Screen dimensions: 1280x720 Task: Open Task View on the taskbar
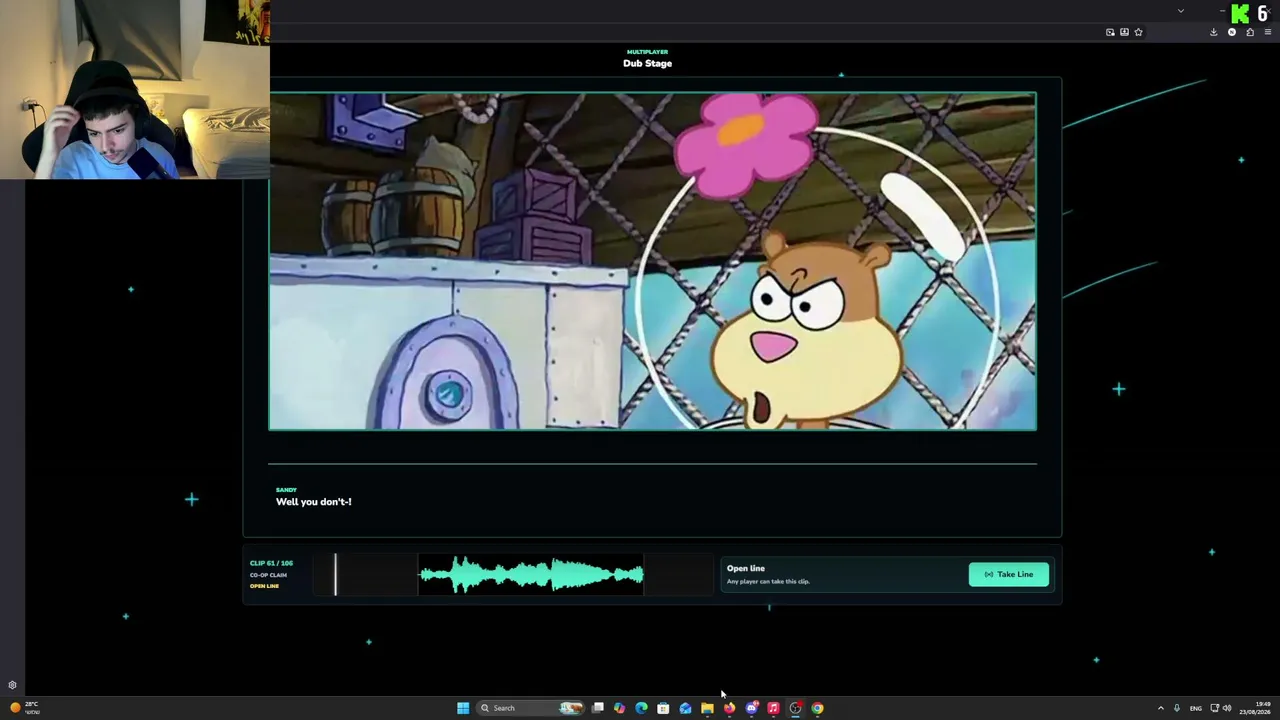pos(598,708)
